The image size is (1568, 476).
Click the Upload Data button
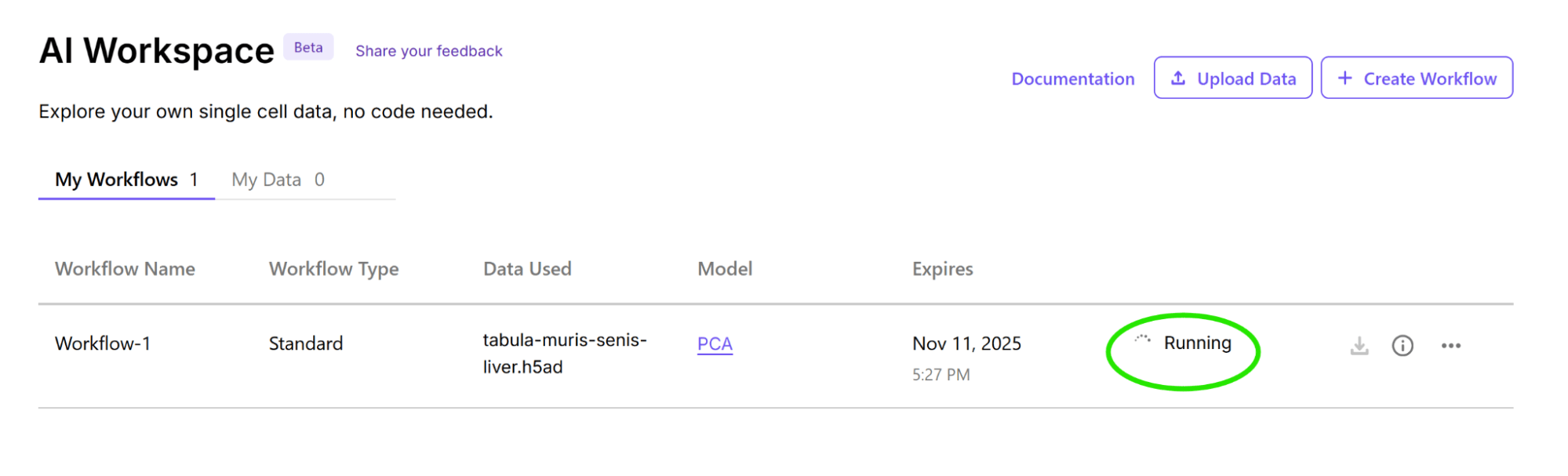click(1233, 78)
